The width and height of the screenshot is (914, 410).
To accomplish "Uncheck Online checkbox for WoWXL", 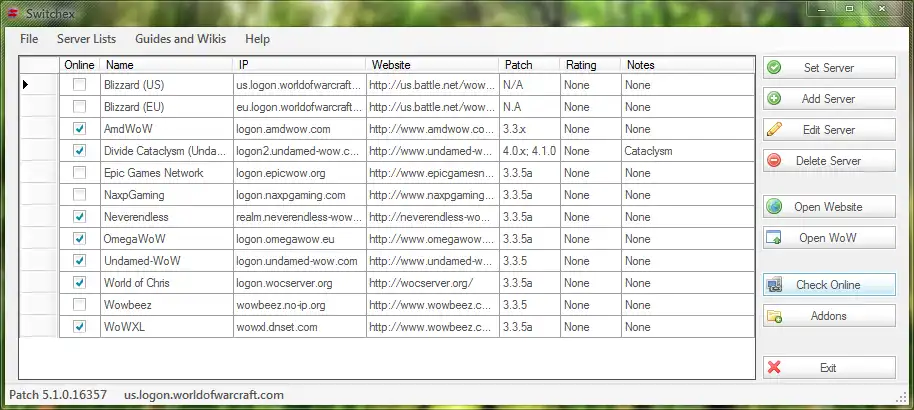I will (79, 327).
